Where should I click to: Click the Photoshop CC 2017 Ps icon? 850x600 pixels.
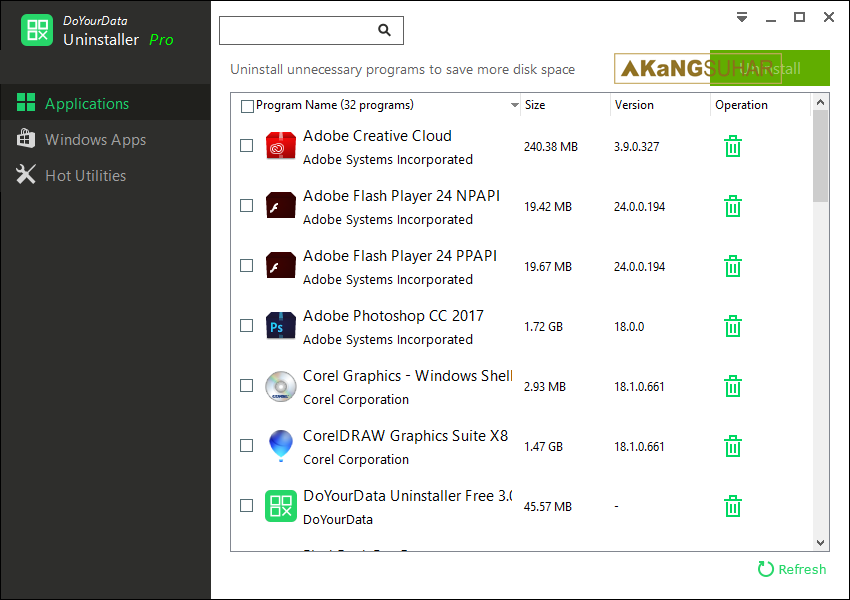click(281, 326)
